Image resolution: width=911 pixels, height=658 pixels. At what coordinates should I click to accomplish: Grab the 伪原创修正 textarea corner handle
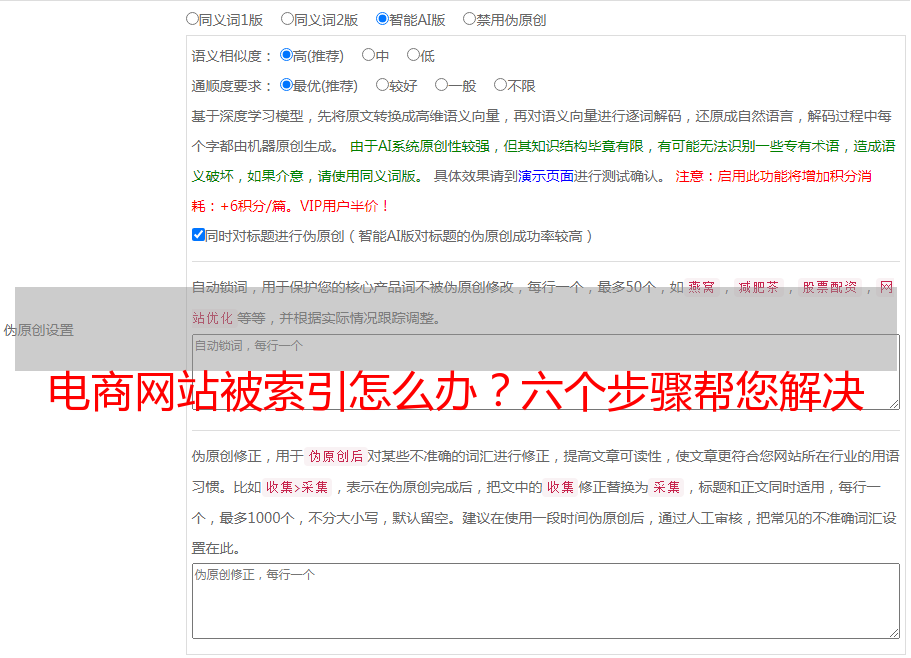click(x=894, y=633)
